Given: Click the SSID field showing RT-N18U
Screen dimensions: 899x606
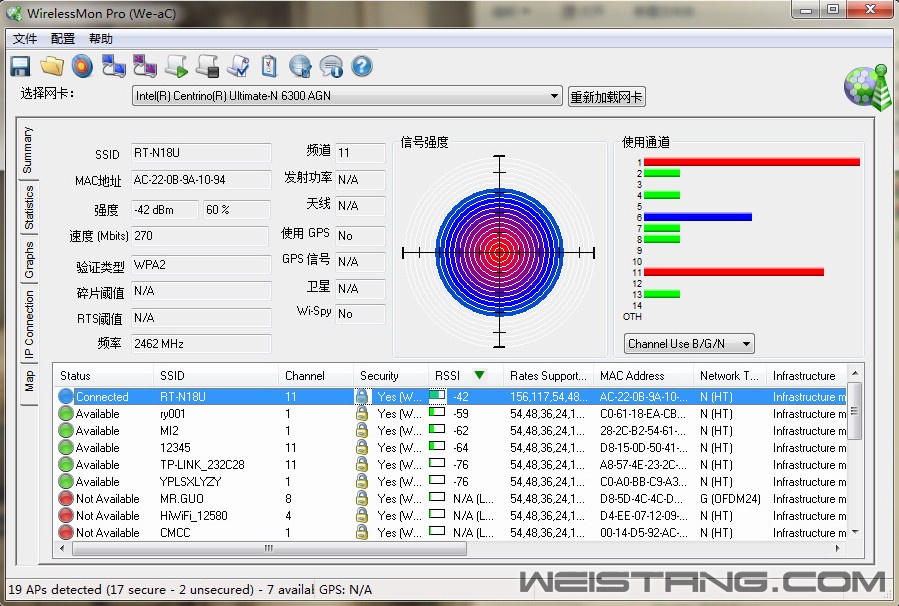Looking at the screenshot, I should [x=201, y=153].
